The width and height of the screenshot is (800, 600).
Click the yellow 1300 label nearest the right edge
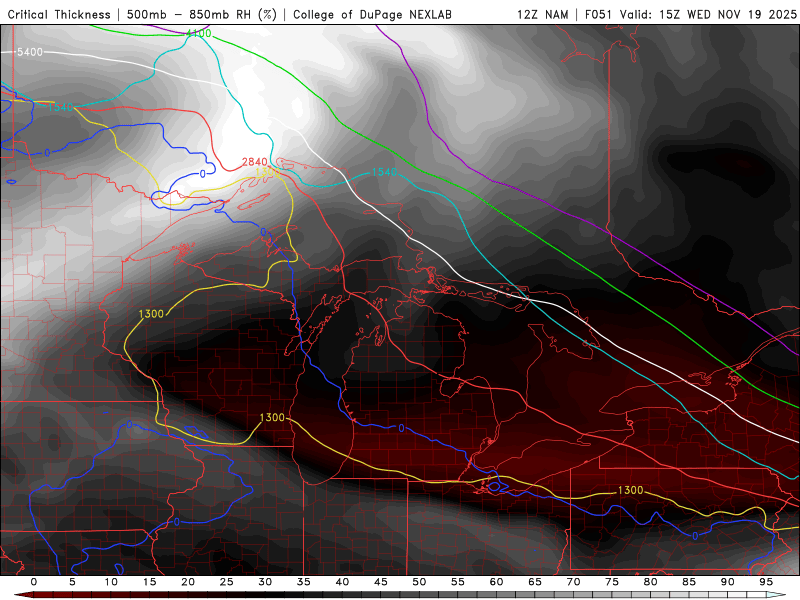[x=631, y=490]
